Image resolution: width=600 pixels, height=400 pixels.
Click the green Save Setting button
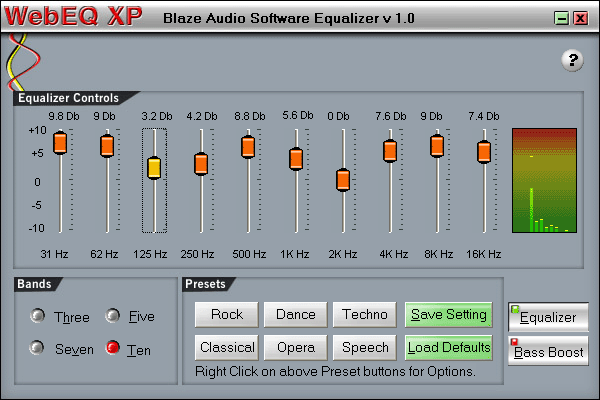point(449,315)
